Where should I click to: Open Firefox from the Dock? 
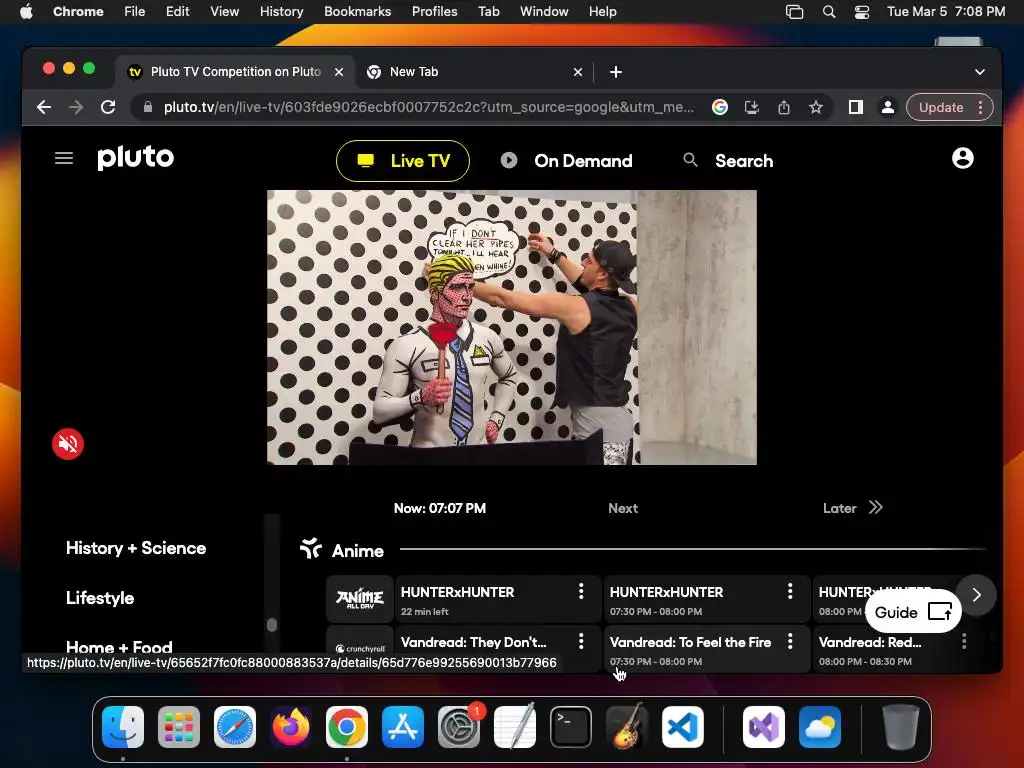click(291, 727)
